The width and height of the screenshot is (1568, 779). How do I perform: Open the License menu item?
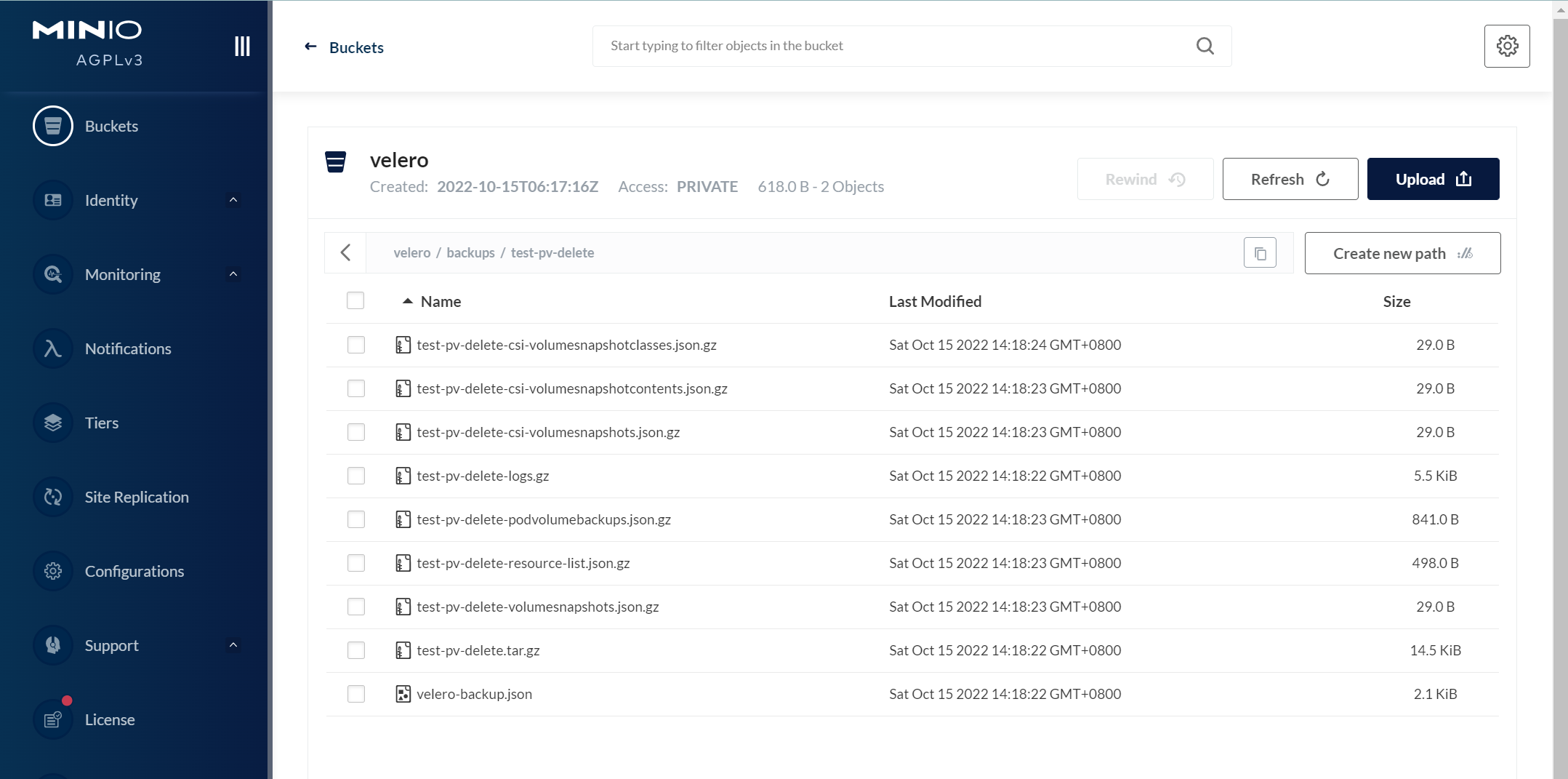click(110, 719)
